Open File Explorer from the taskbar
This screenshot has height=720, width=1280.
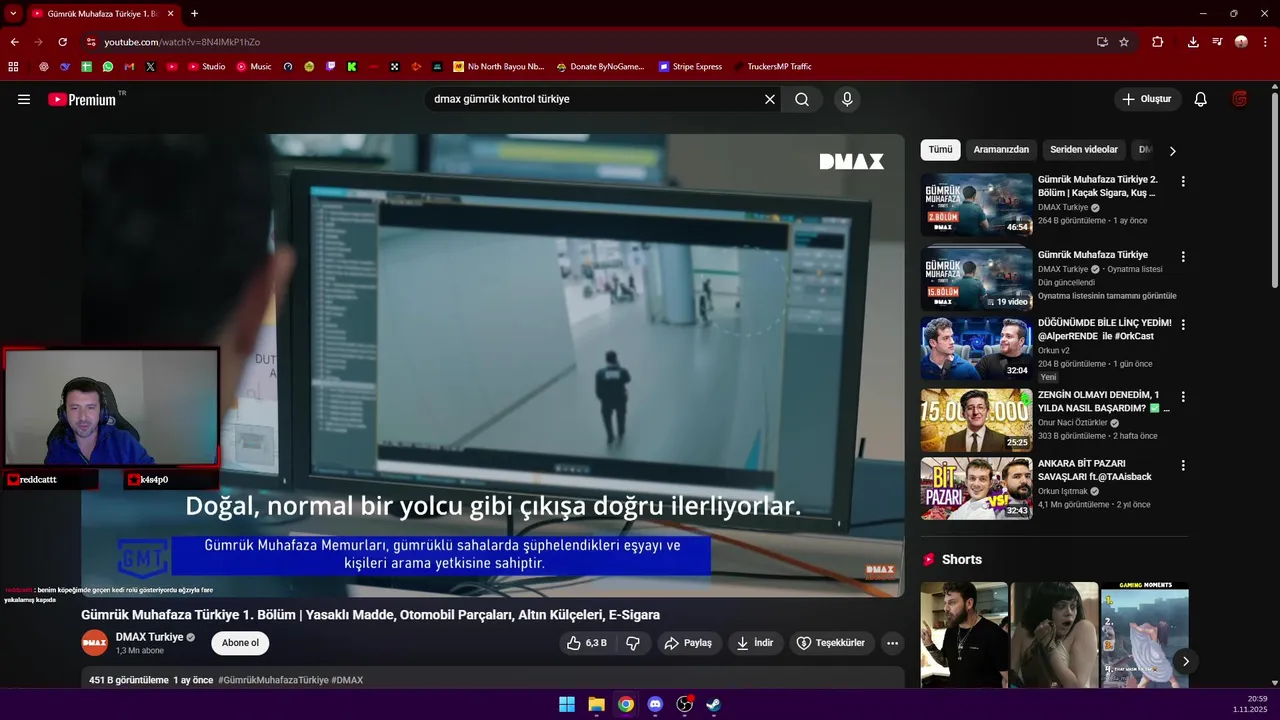pyautogui.click(x=596, y=704)
